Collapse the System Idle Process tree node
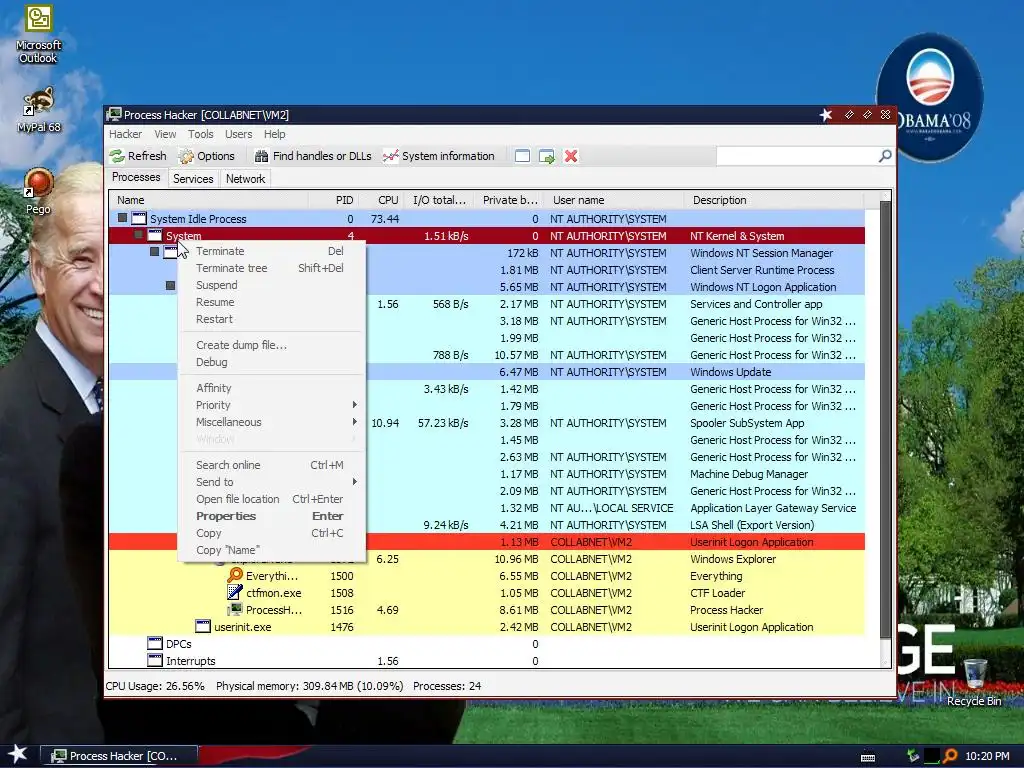Screen dimensions: 1024x768 (122, 218)
